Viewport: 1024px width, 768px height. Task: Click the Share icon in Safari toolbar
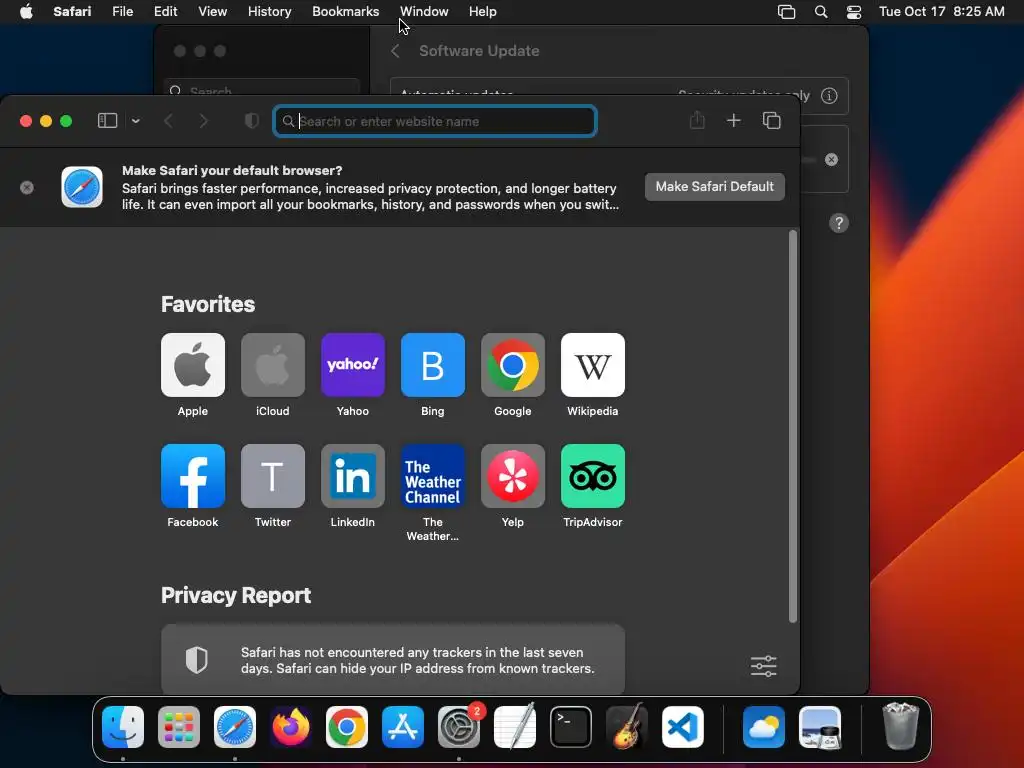coord(697,120)
